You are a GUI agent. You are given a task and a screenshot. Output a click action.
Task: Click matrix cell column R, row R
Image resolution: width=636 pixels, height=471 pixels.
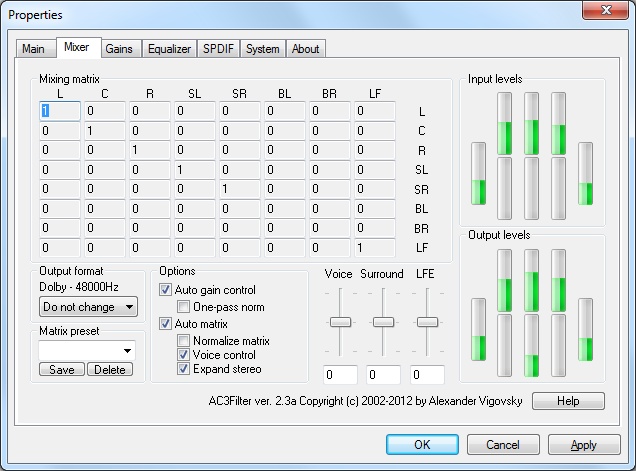[150, 150]
